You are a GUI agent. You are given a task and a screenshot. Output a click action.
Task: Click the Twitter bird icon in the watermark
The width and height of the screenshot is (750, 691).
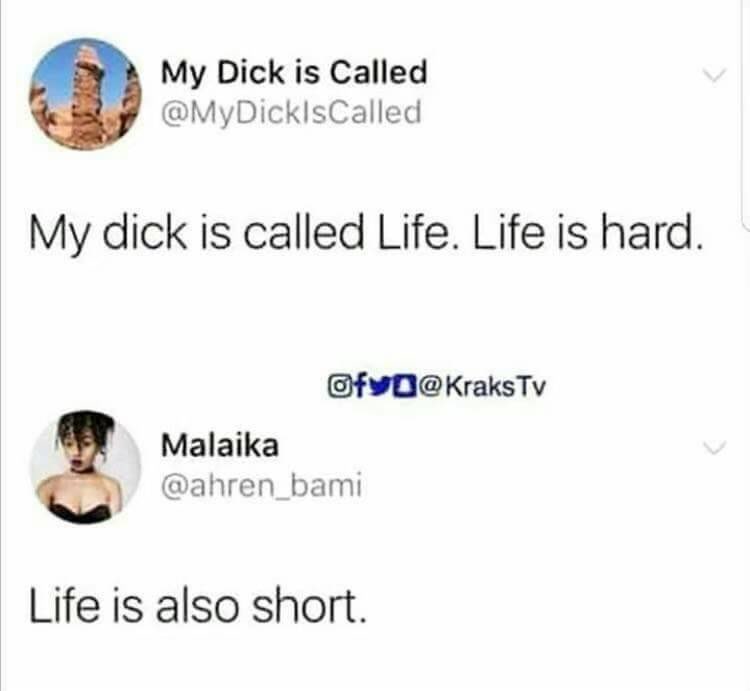coord(378,387)
